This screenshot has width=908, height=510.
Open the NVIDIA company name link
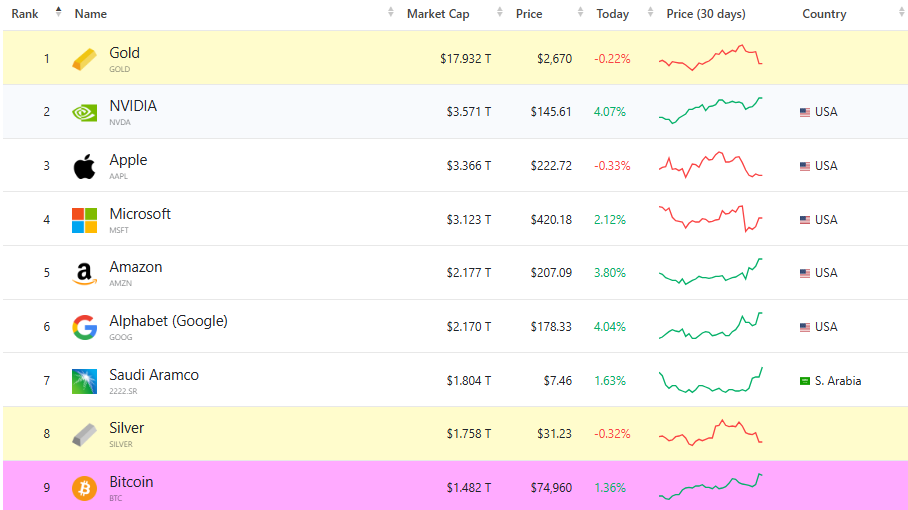[133, 106]
